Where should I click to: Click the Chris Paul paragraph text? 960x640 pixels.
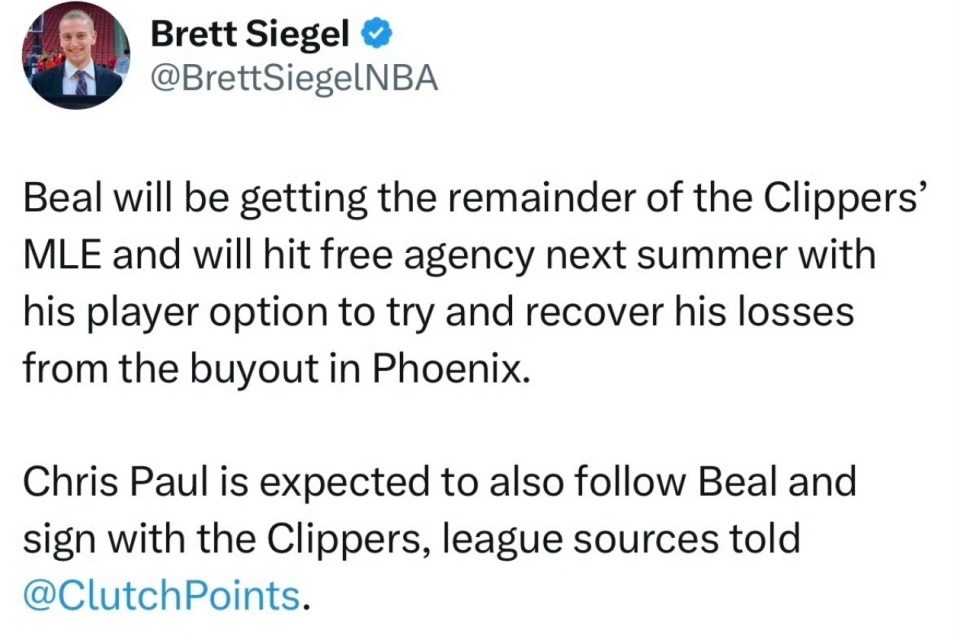coord(440,538)
